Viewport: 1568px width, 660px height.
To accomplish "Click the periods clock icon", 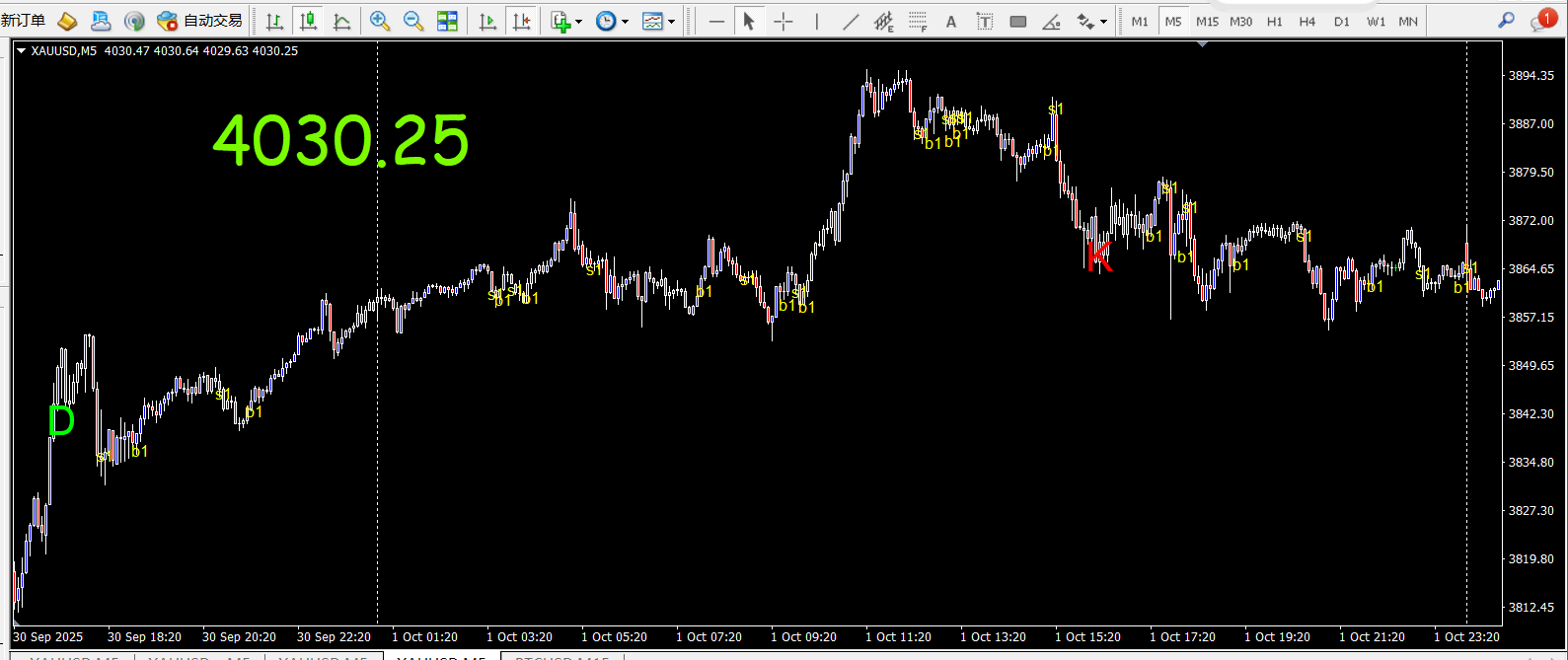I will [606, 21].
